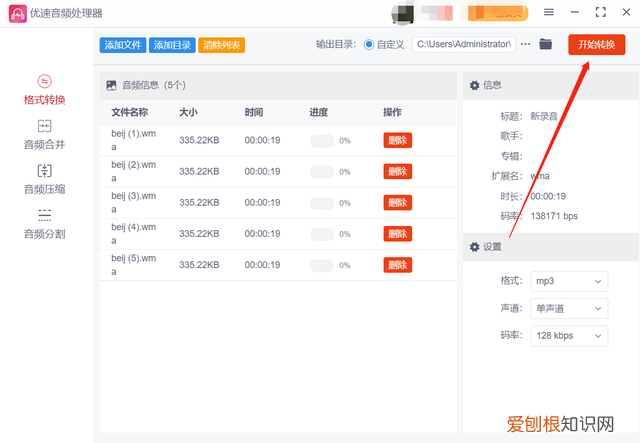Select the 自定义 output directory radio
This screenshot has width=640, height=443.
pyautogui.click(x=369, y=45)
